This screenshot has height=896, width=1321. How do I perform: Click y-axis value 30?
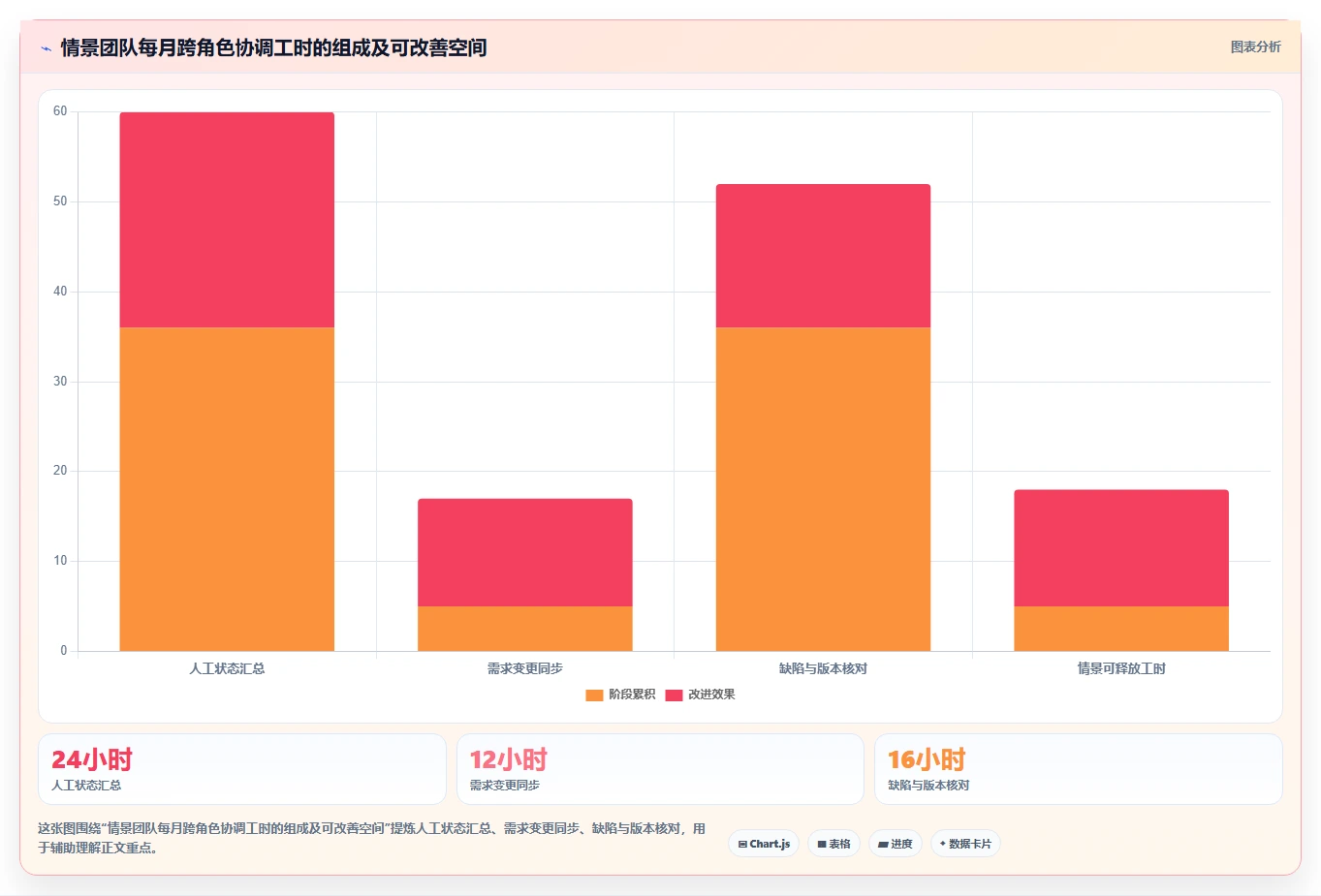tap(60, 382)
